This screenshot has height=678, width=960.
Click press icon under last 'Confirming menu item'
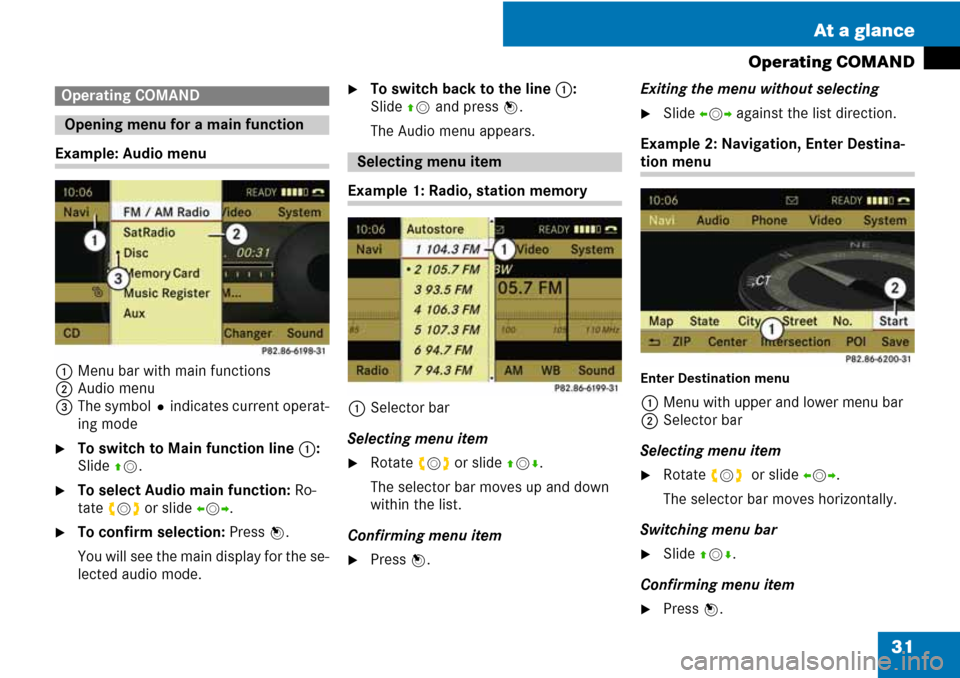[710, 609]
